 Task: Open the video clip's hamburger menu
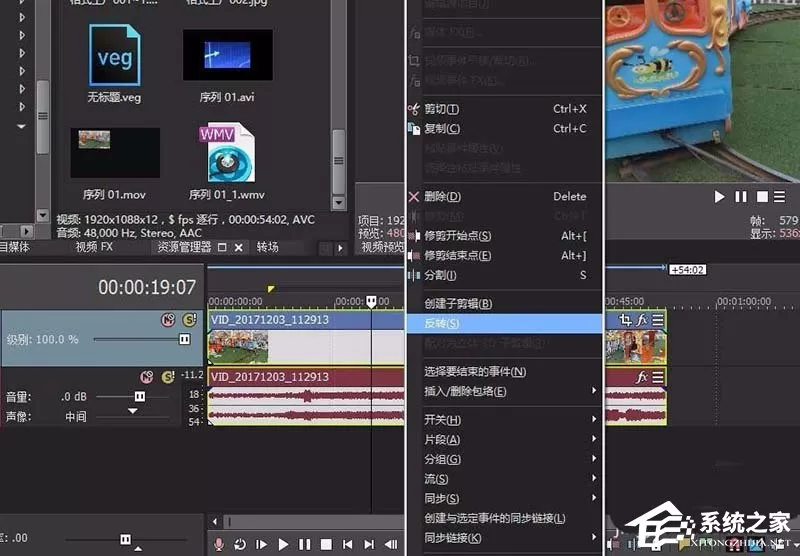pyautogui.click(x=658, y=320)
